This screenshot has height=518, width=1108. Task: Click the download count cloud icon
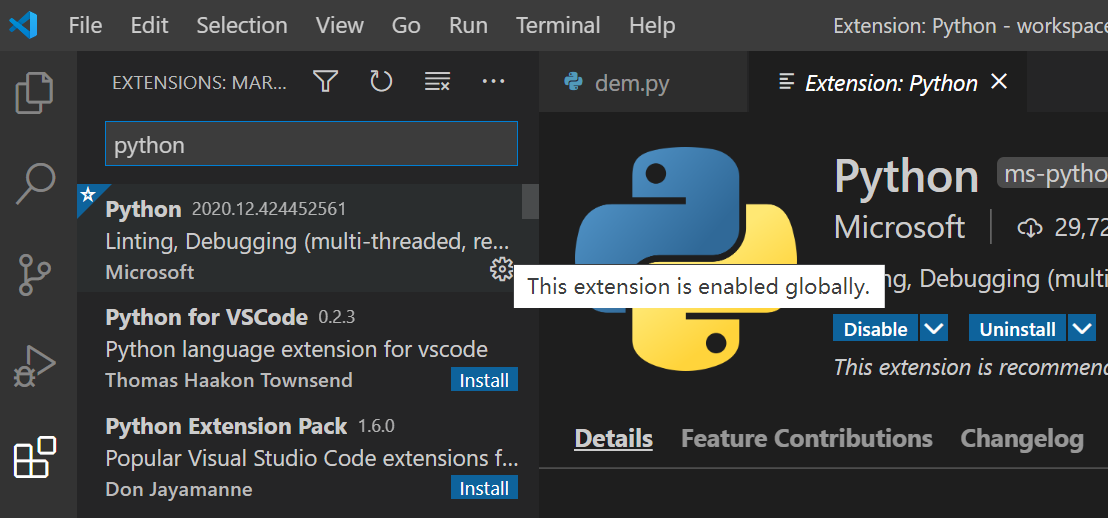pos(1030,228)
